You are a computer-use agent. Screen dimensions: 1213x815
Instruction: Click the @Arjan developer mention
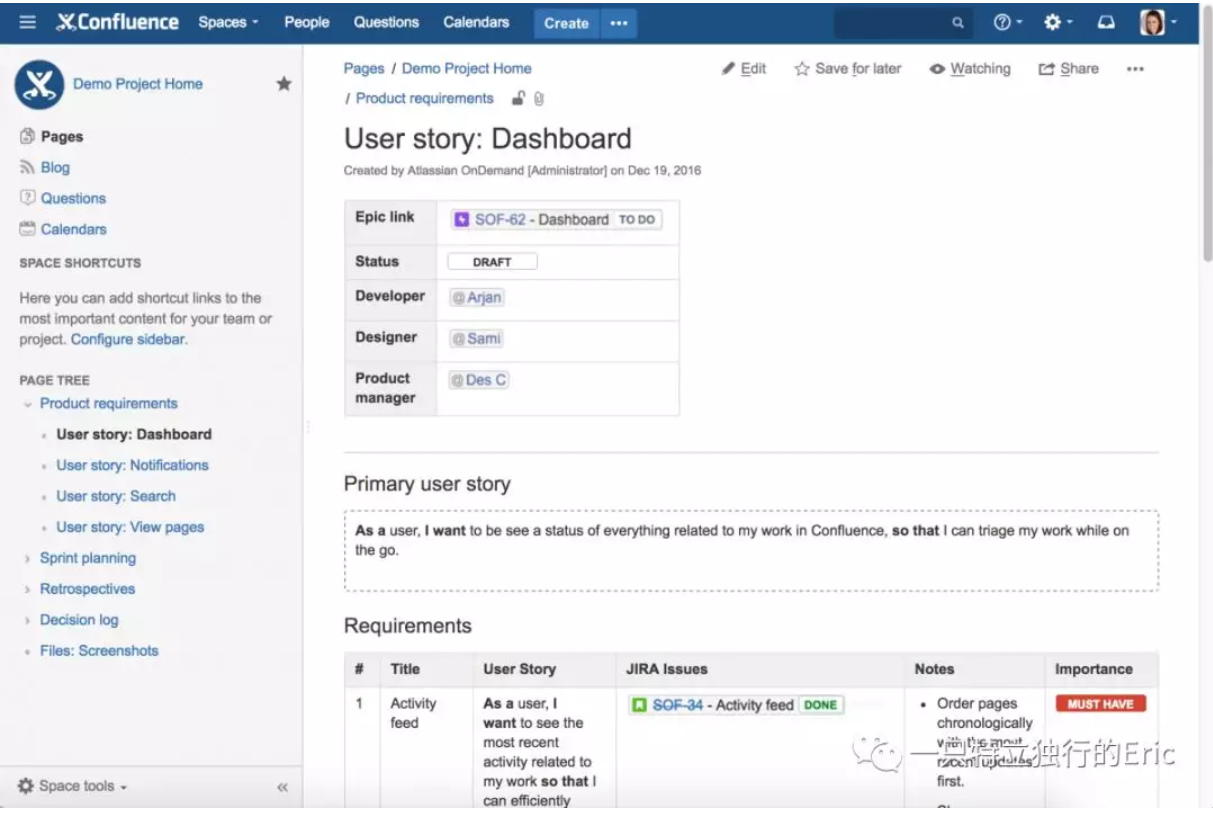(476, 298)
